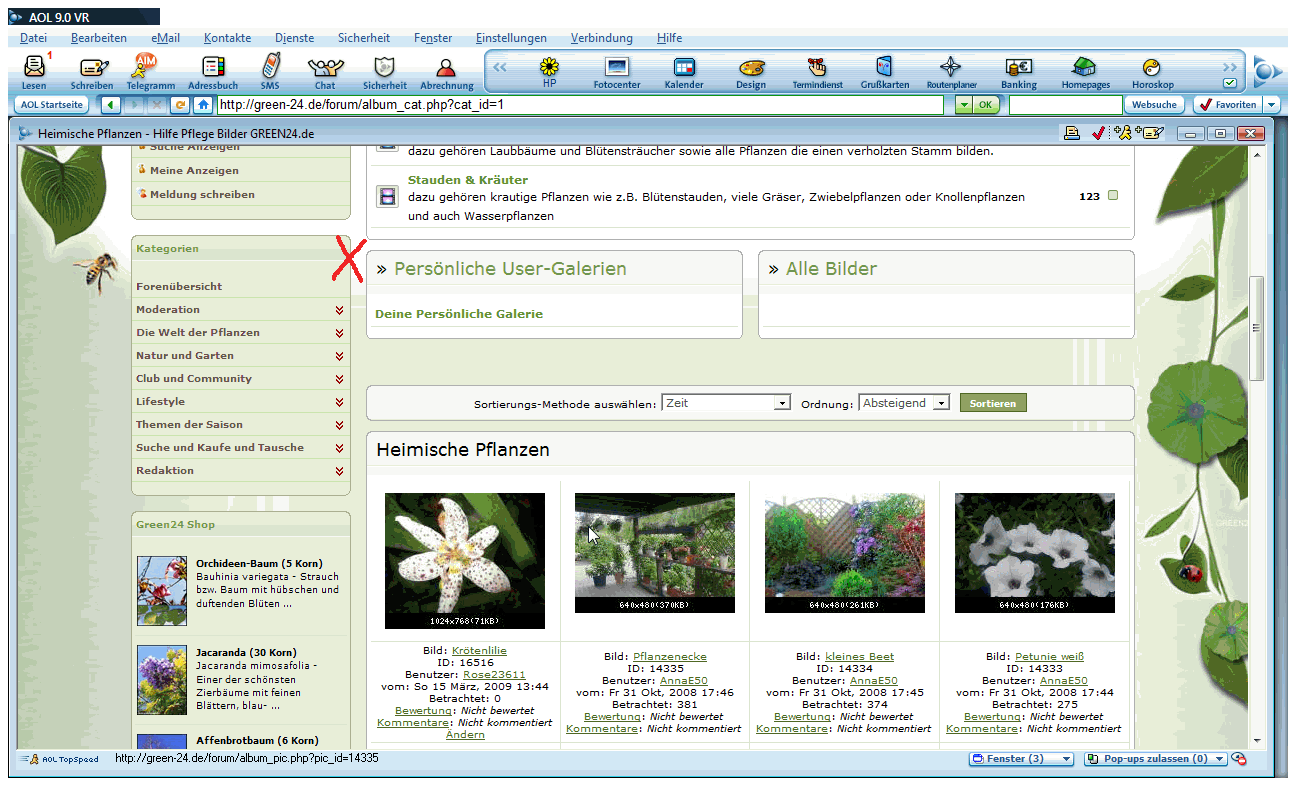Open the Fotocenter icon
Screen dimensions: 1296x786
point(617,68)
